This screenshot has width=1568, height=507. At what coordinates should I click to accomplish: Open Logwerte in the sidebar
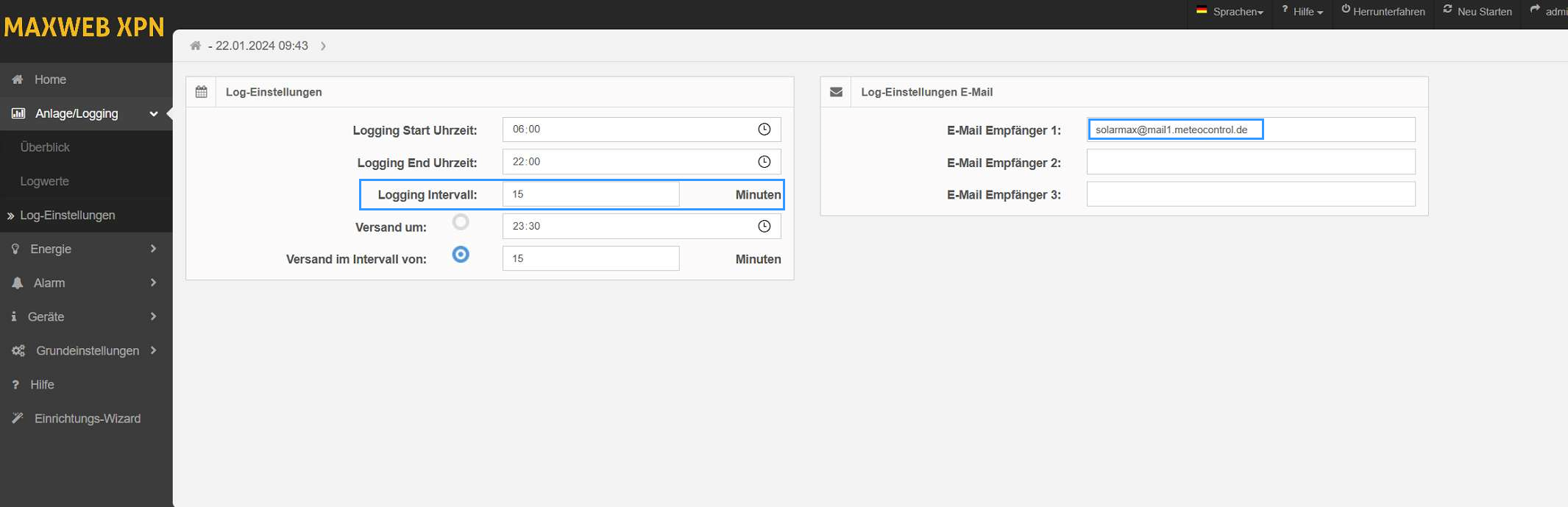[45, 182]
